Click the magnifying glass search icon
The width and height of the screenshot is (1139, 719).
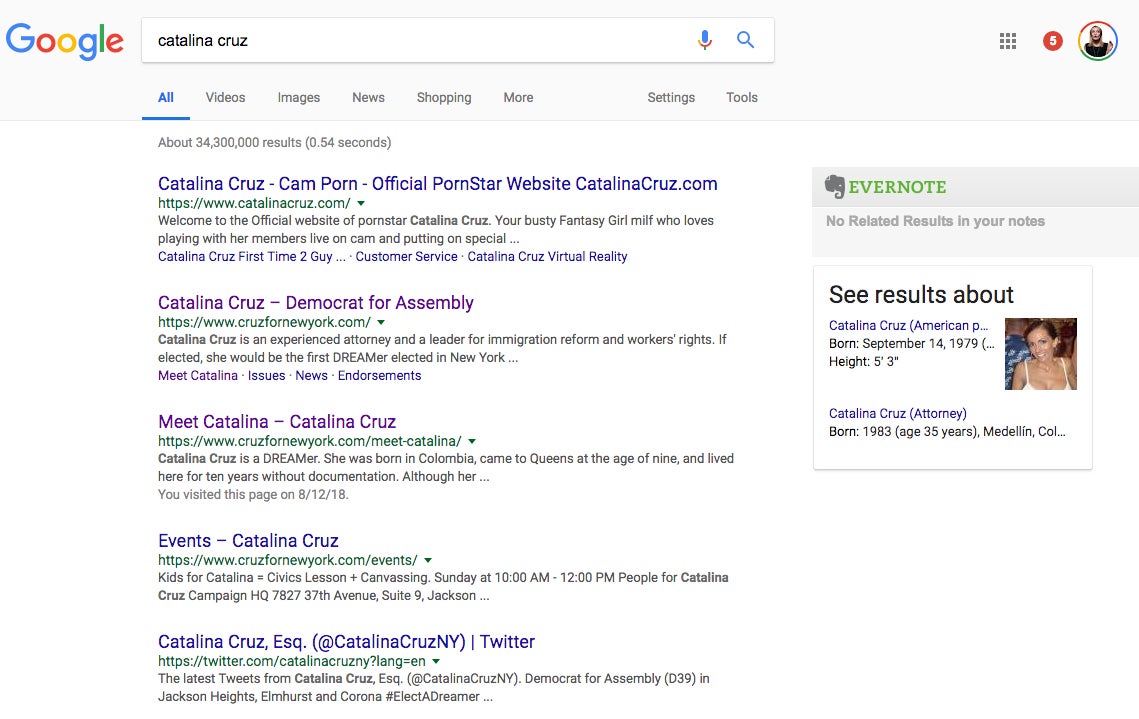click(x=745, y=40)
